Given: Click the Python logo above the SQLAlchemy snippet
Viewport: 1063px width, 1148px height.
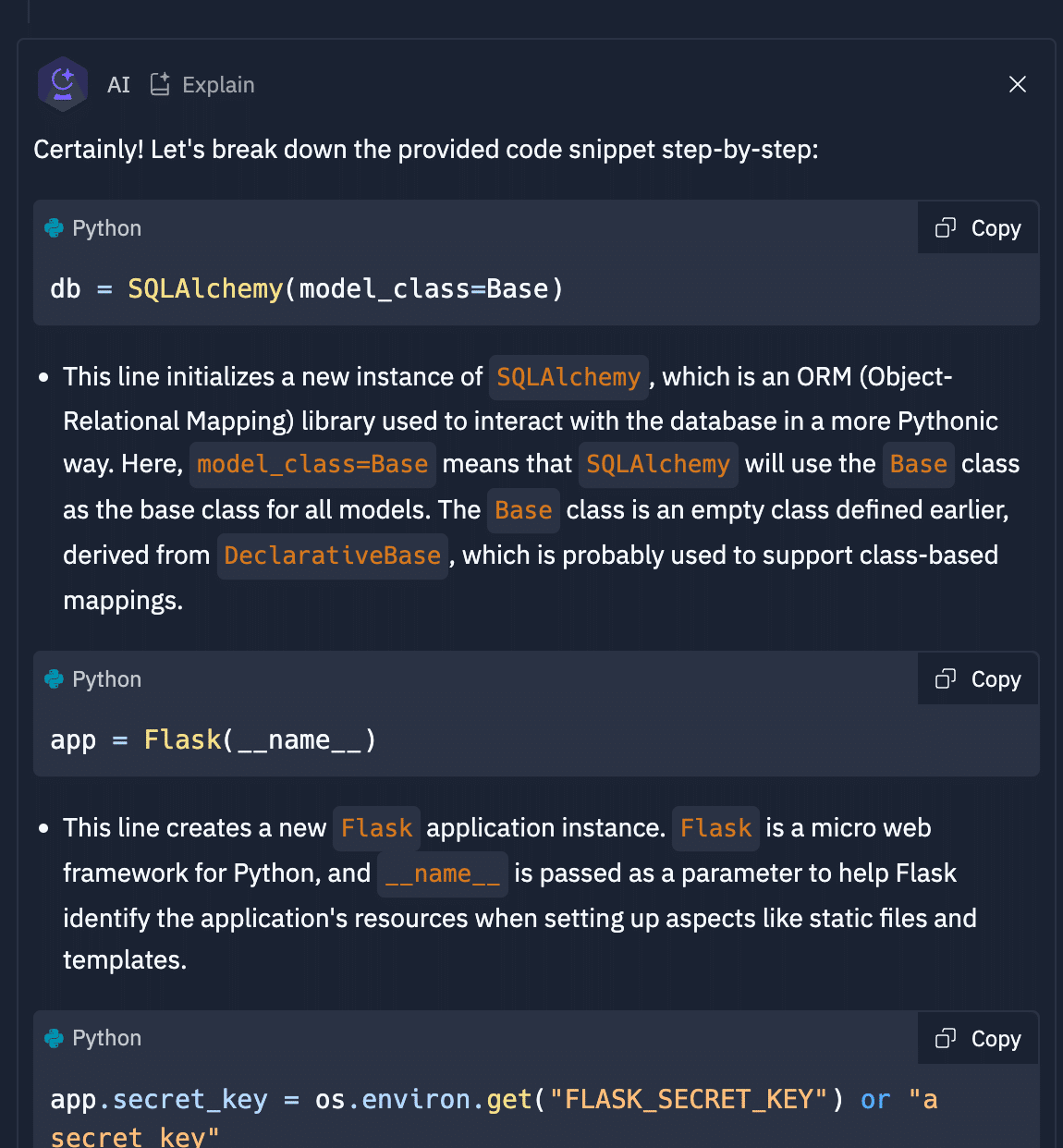Looking at the screenshot, I should point(55,228).
